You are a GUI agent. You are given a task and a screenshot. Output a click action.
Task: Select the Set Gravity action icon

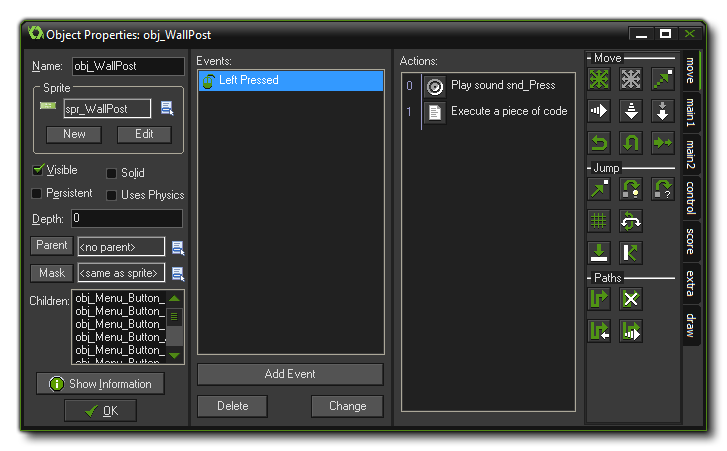pos(662,111)
